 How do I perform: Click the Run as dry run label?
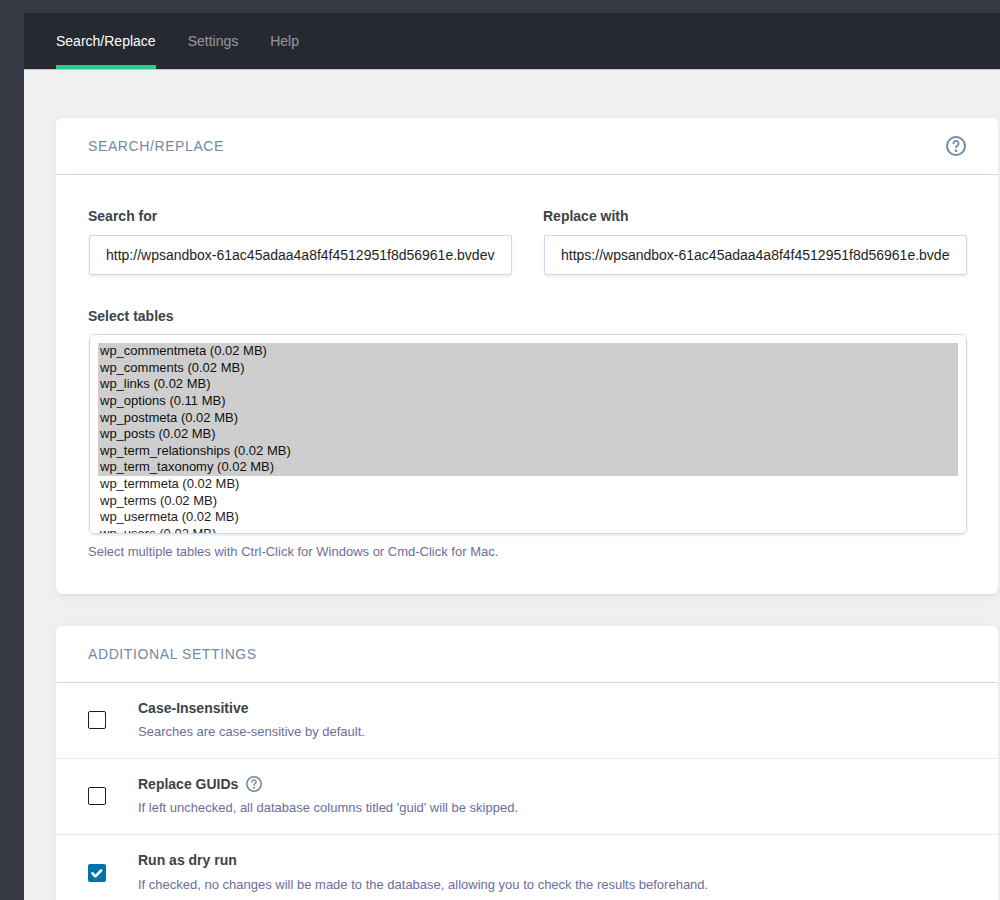point(188,860)
